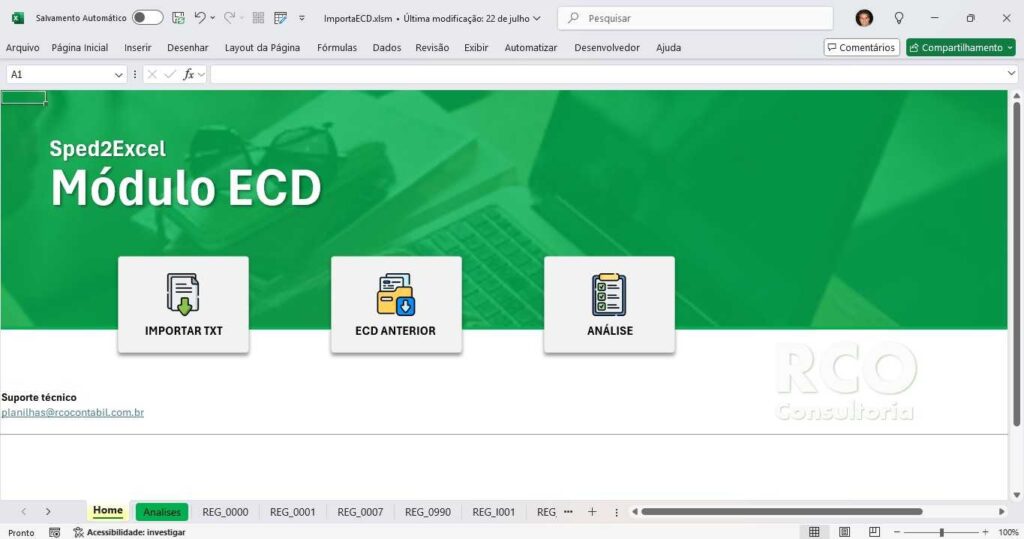Image resolution: width=1024 pixels, height=539 pixels.
Task: Select the REG_0000 sheet tab
Action: [x=225, y=512]
